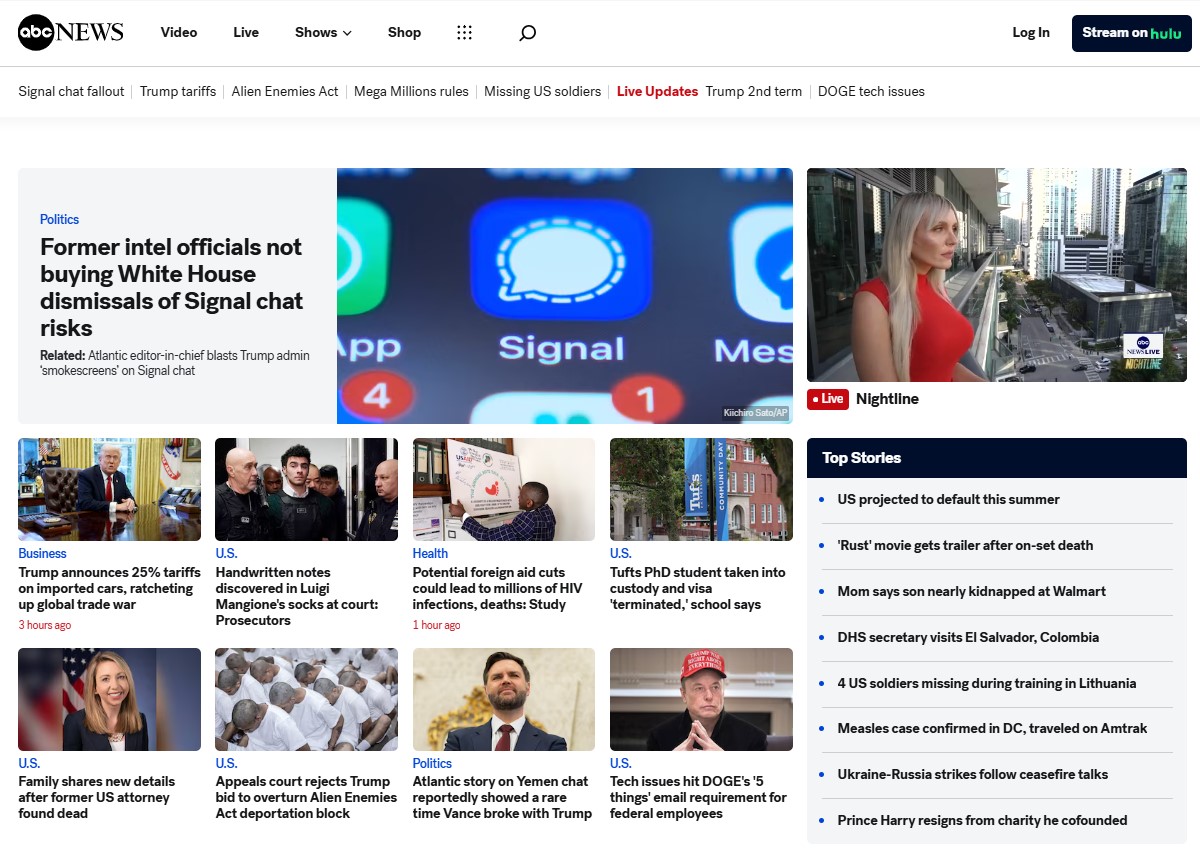Open the Mega Millions rules topic
1200x858 pixels.
point(411,91)
